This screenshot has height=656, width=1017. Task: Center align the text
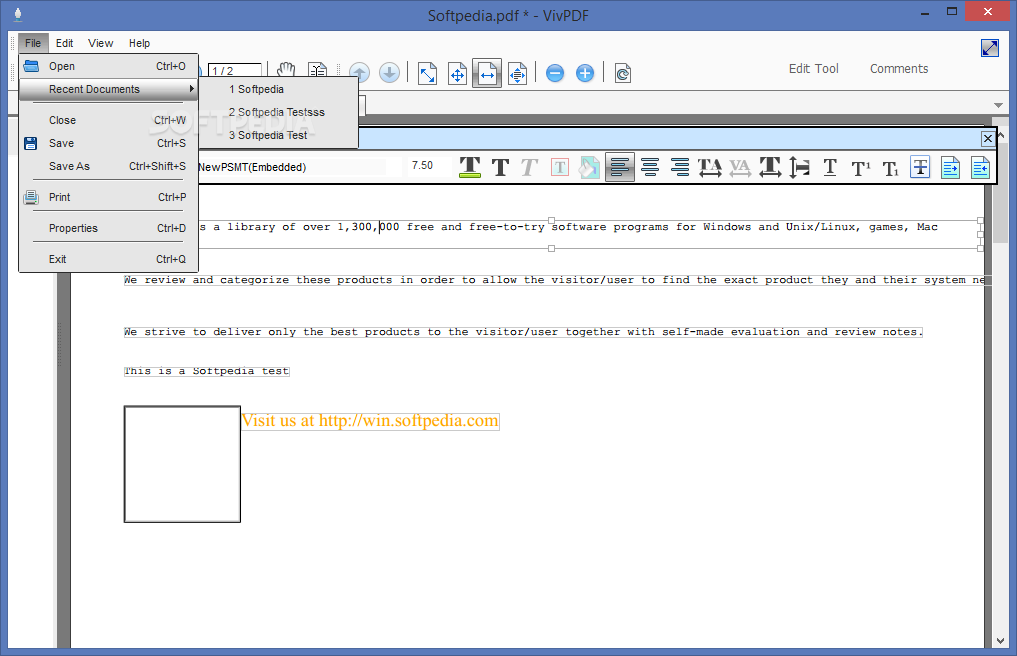coord(650,167)
